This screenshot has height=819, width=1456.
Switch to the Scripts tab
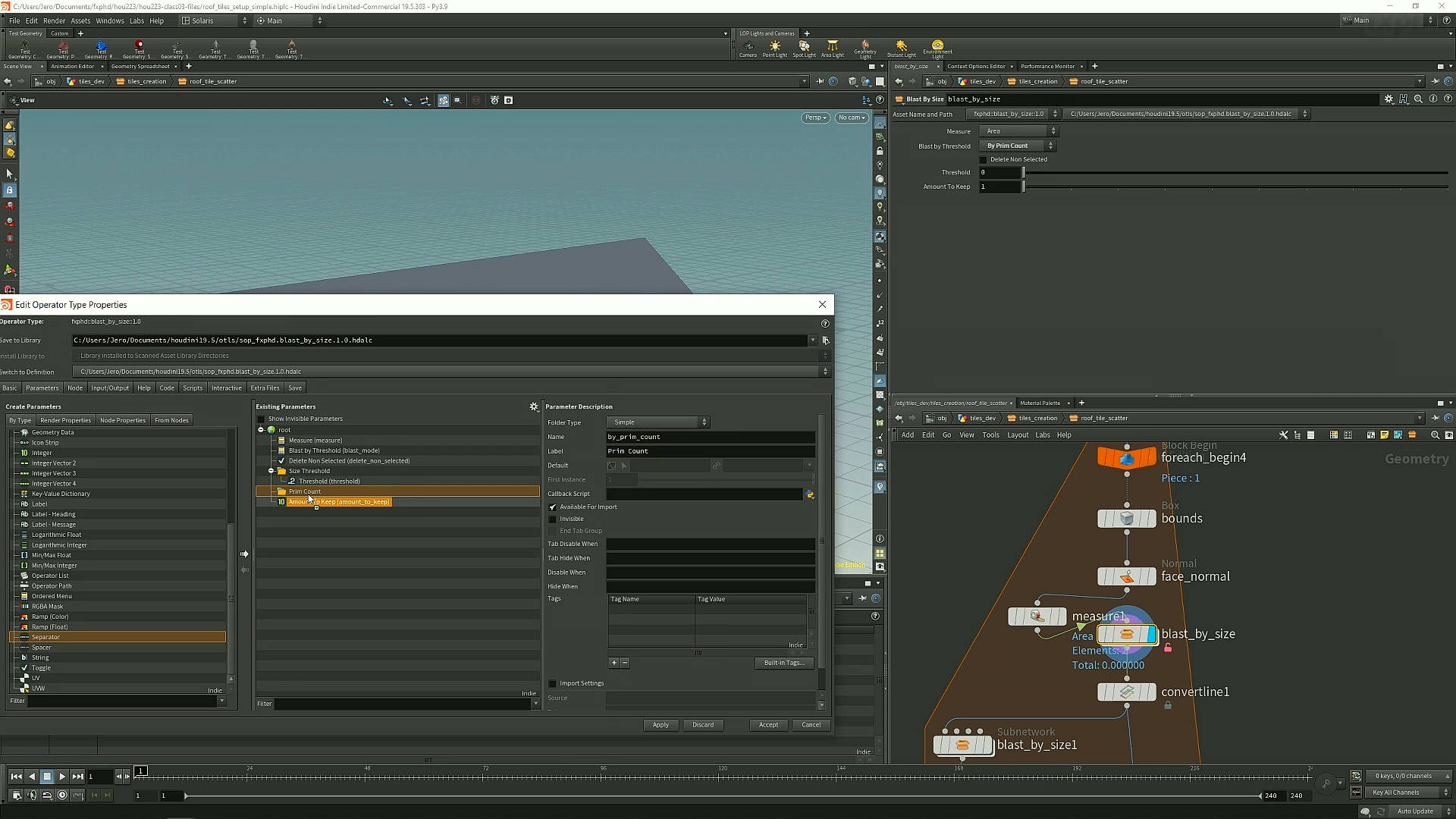point(193,388)
